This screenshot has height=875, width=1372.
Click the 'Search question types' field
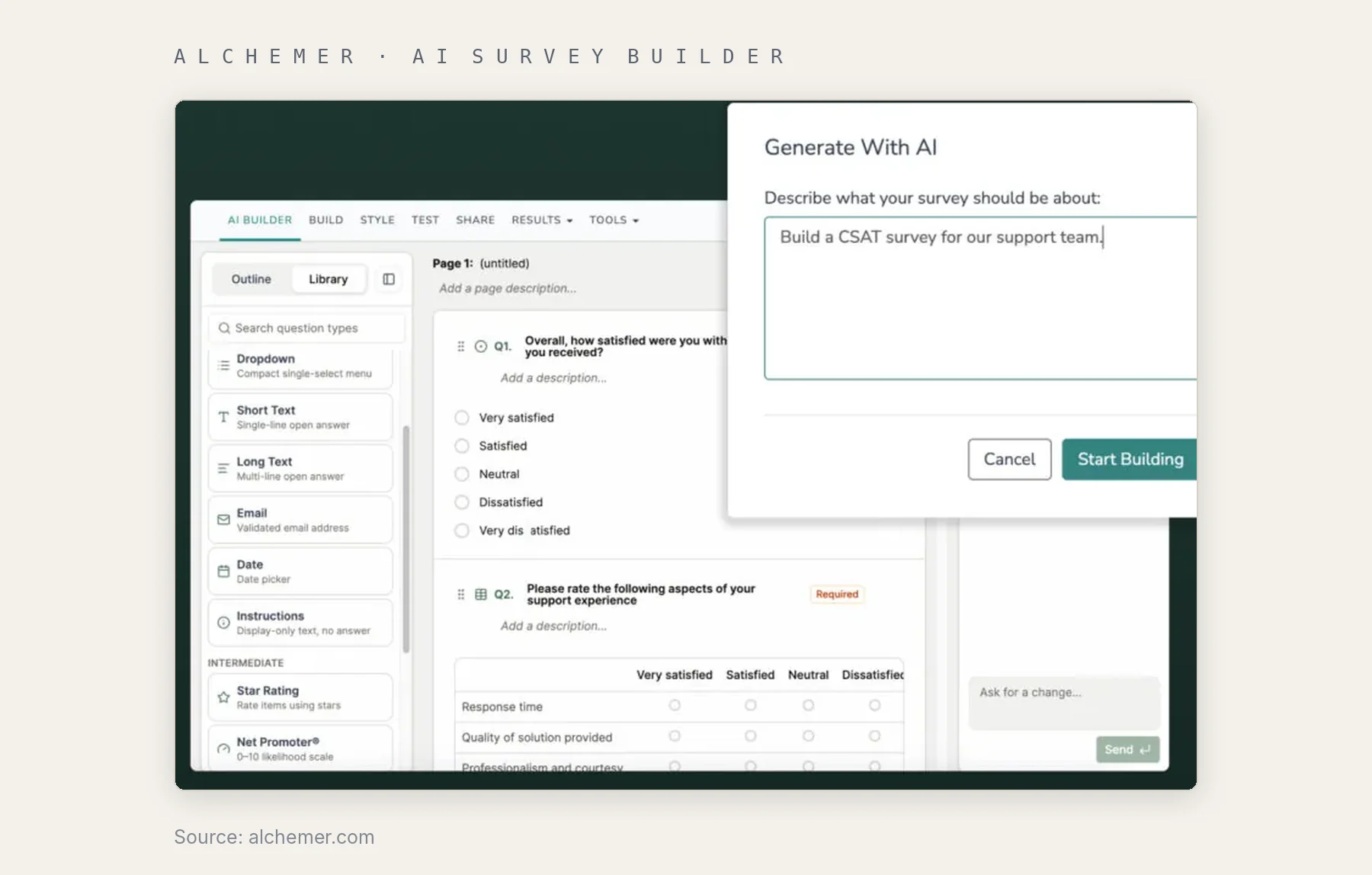[306, 328]
